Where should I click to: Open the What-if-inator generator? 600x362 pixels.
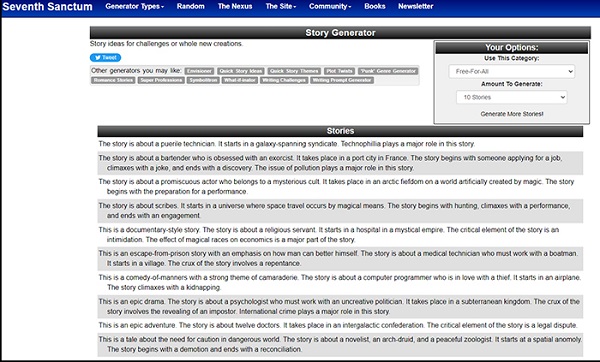pyautogui.click(x=240, y=80)
